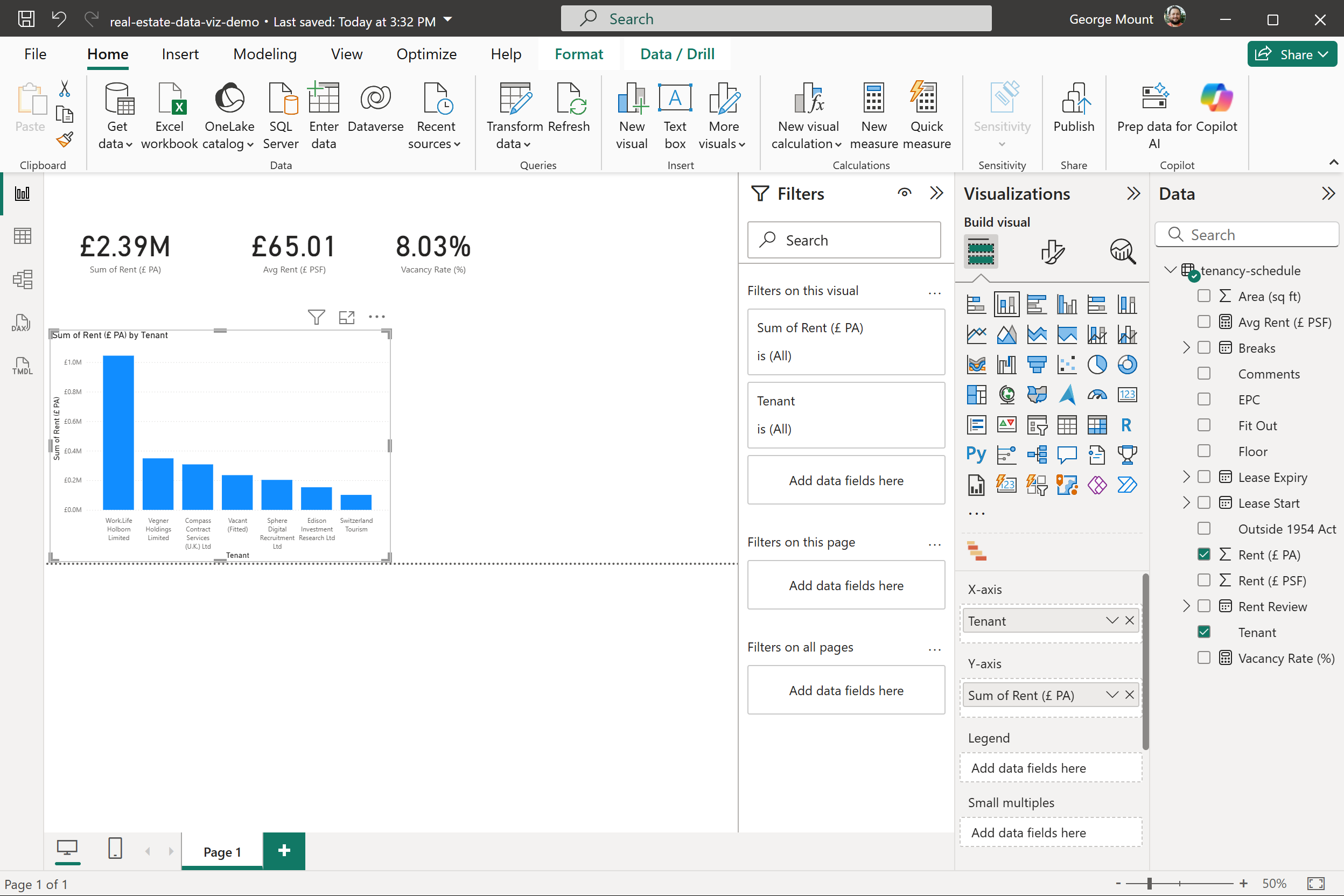Open the Format visual pane icon
Image resolution: width=1344 pixels, height=896 pixels.
point(1052,251)
